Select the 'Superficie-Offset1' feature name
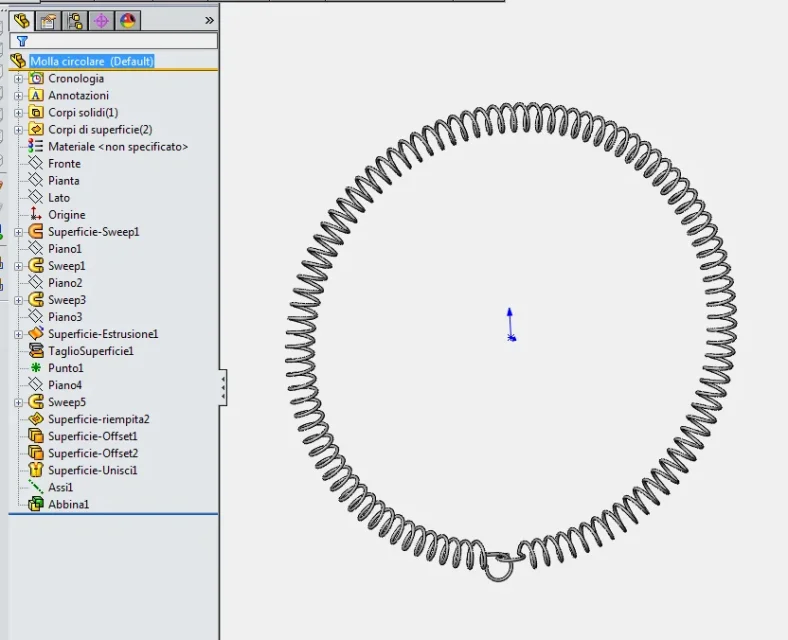 tap(93, 436)
